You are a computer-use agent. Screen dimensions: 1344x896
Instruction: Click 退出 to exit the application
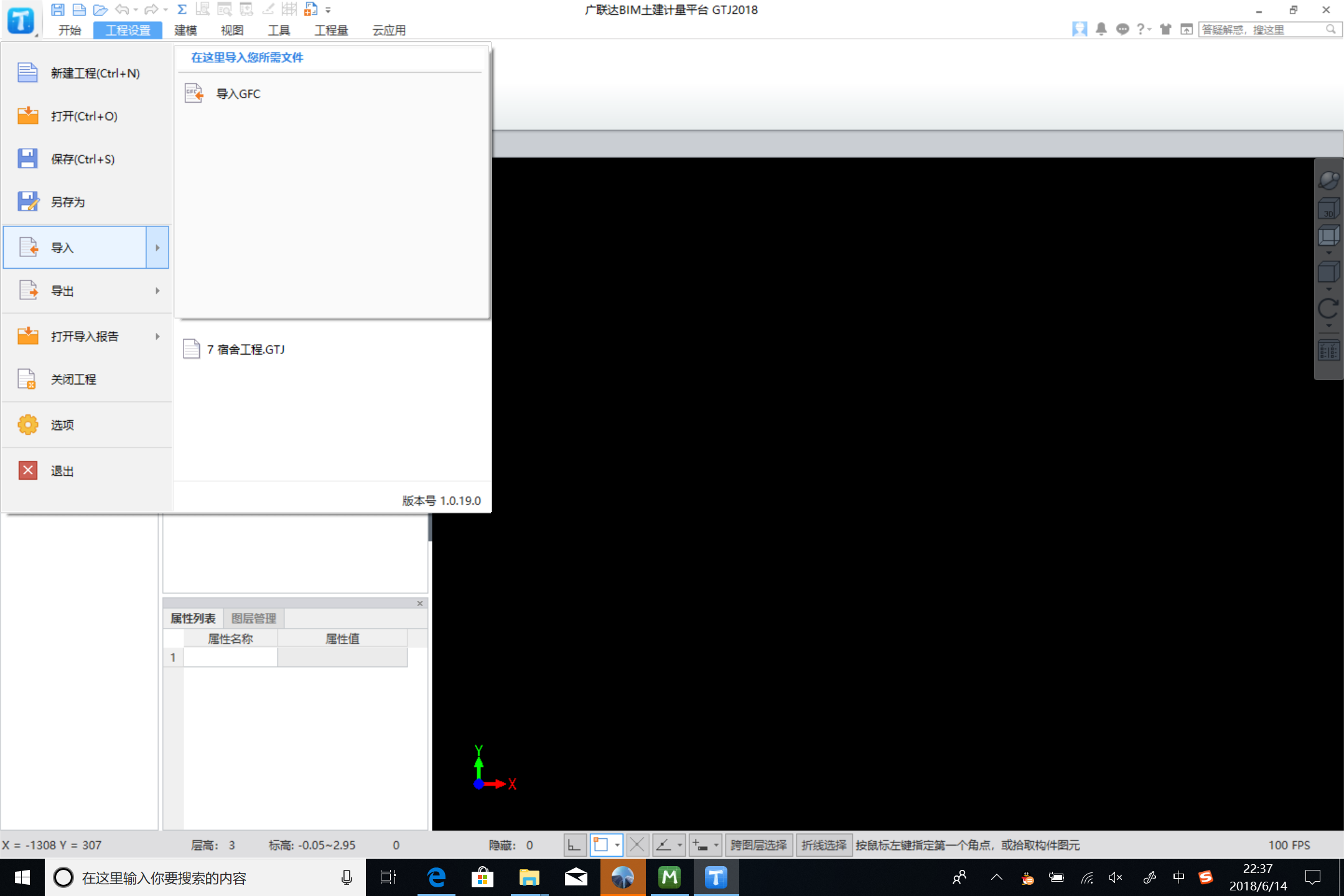pyautogui.click(x=87, y=470)
